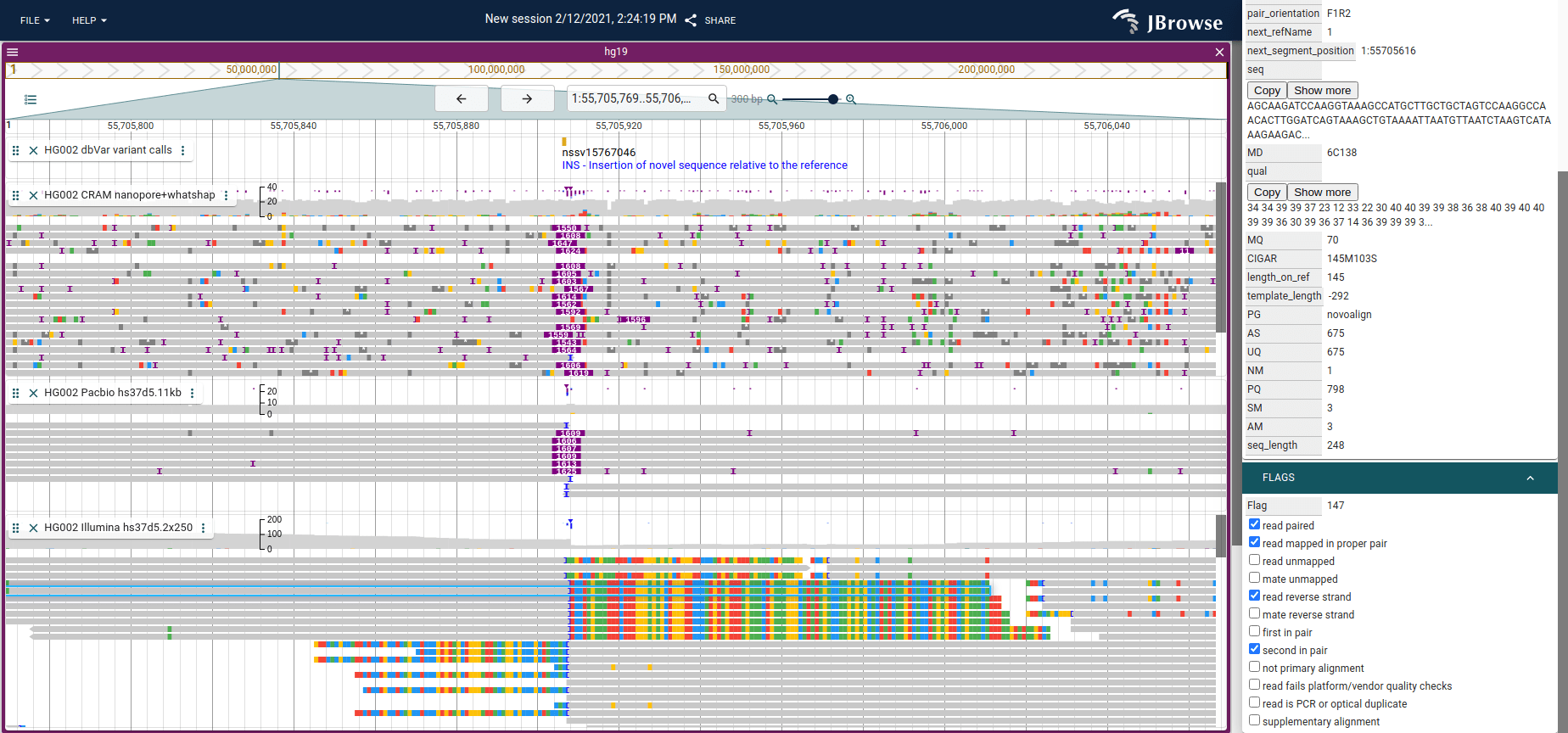1568x733 pixels.
Task: Grab drag handle of Illumina track
Action: click(x=16, y=528)
